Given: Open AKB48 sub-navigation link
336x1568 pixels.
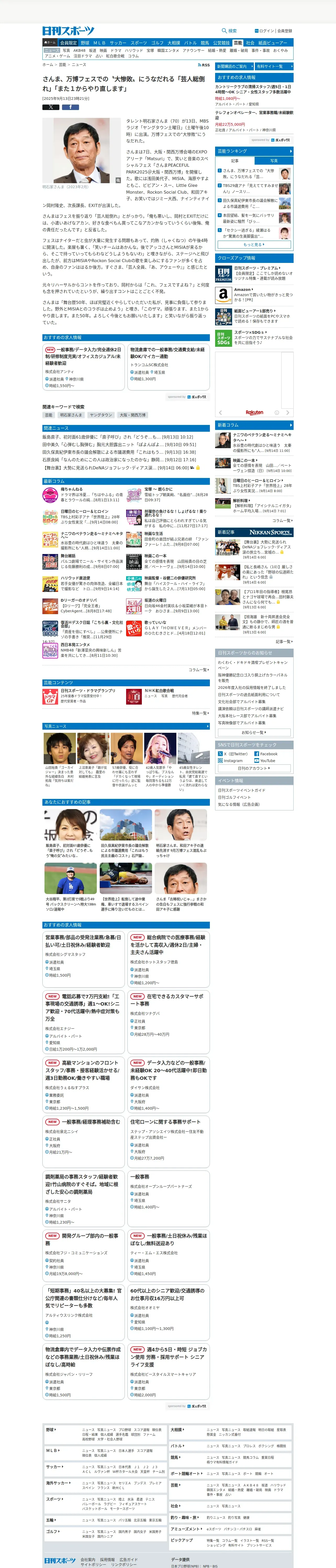Looking at the screenshot, I should tap(79, 50).
